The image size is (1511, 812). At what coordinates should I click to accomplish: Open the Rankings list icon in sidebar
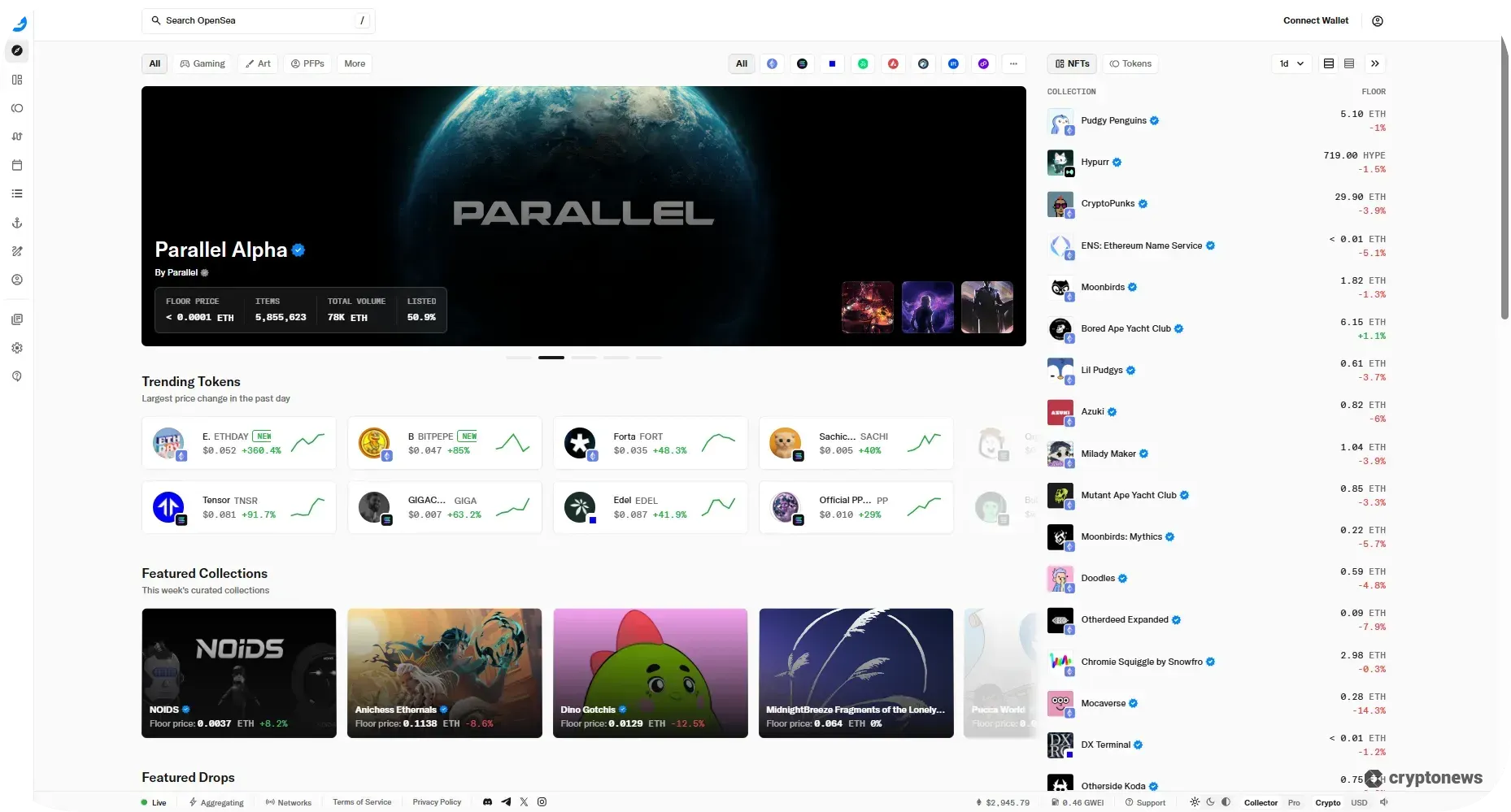click(x=17, y=193)
